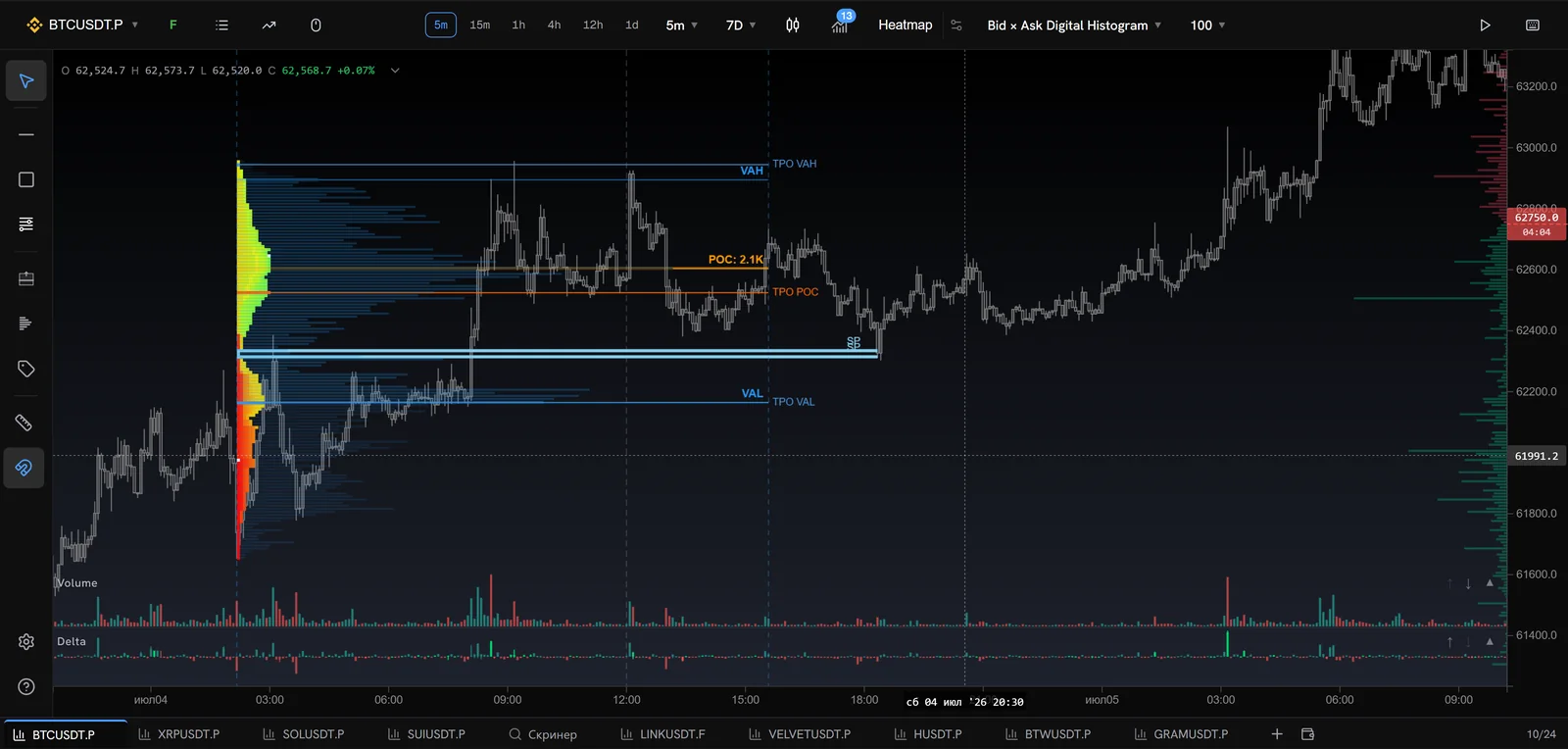Toggle the green F futures indicator

coord(173,25)
